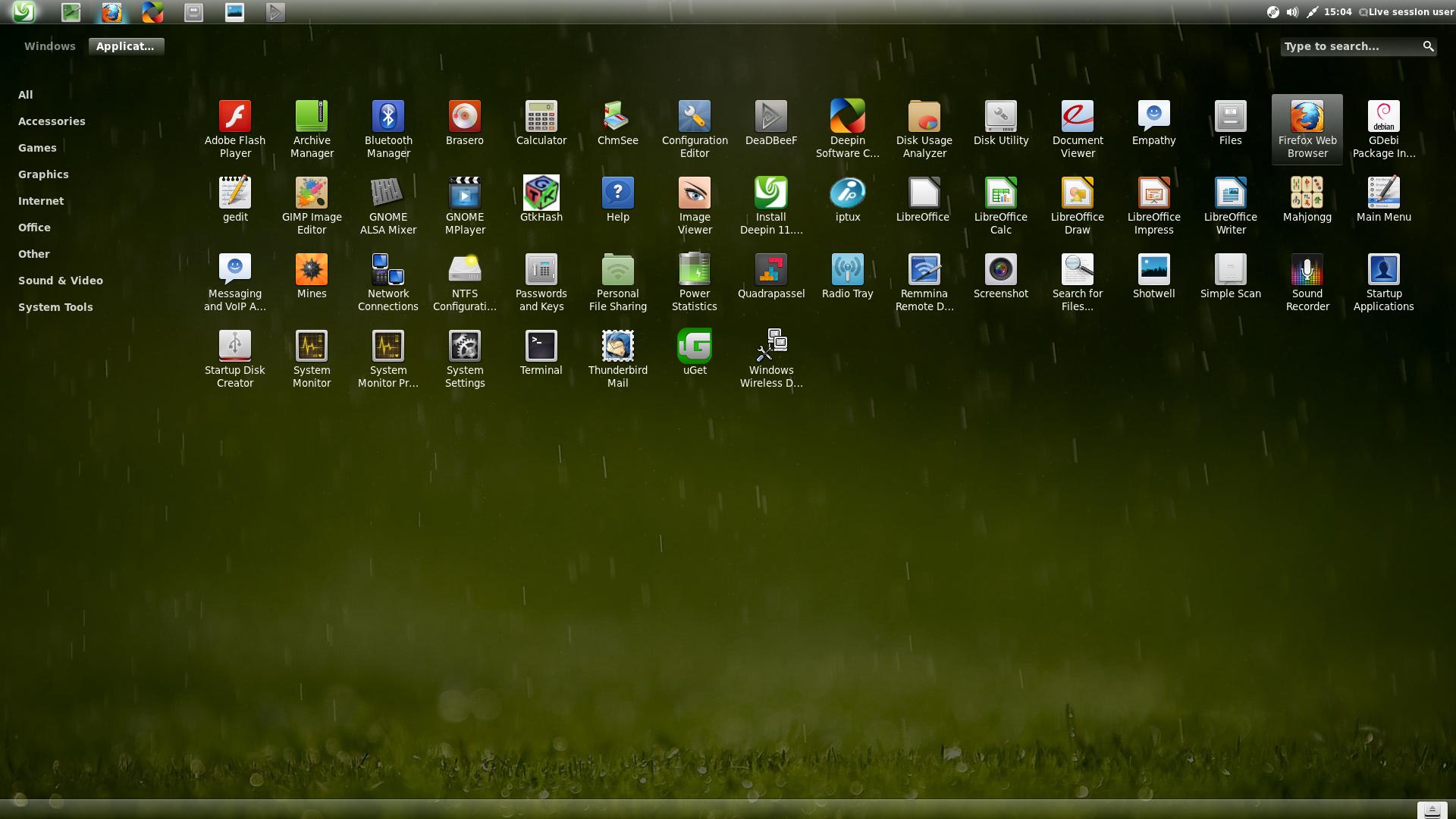Filter by Games category

[x=37, y=148]
